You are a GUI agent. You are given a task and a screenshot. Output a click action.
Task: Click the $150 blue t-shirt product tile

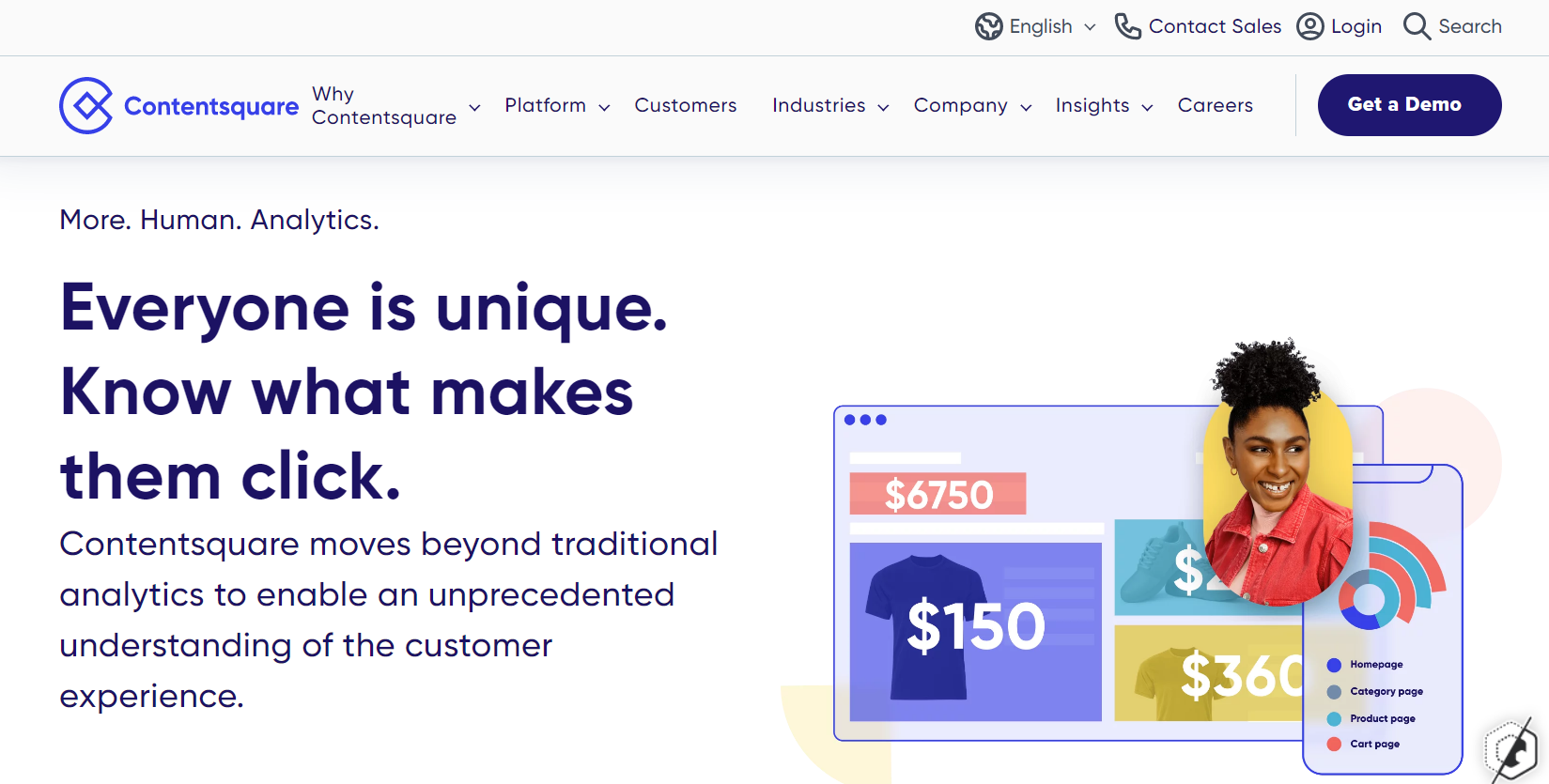tap(975, 631)
